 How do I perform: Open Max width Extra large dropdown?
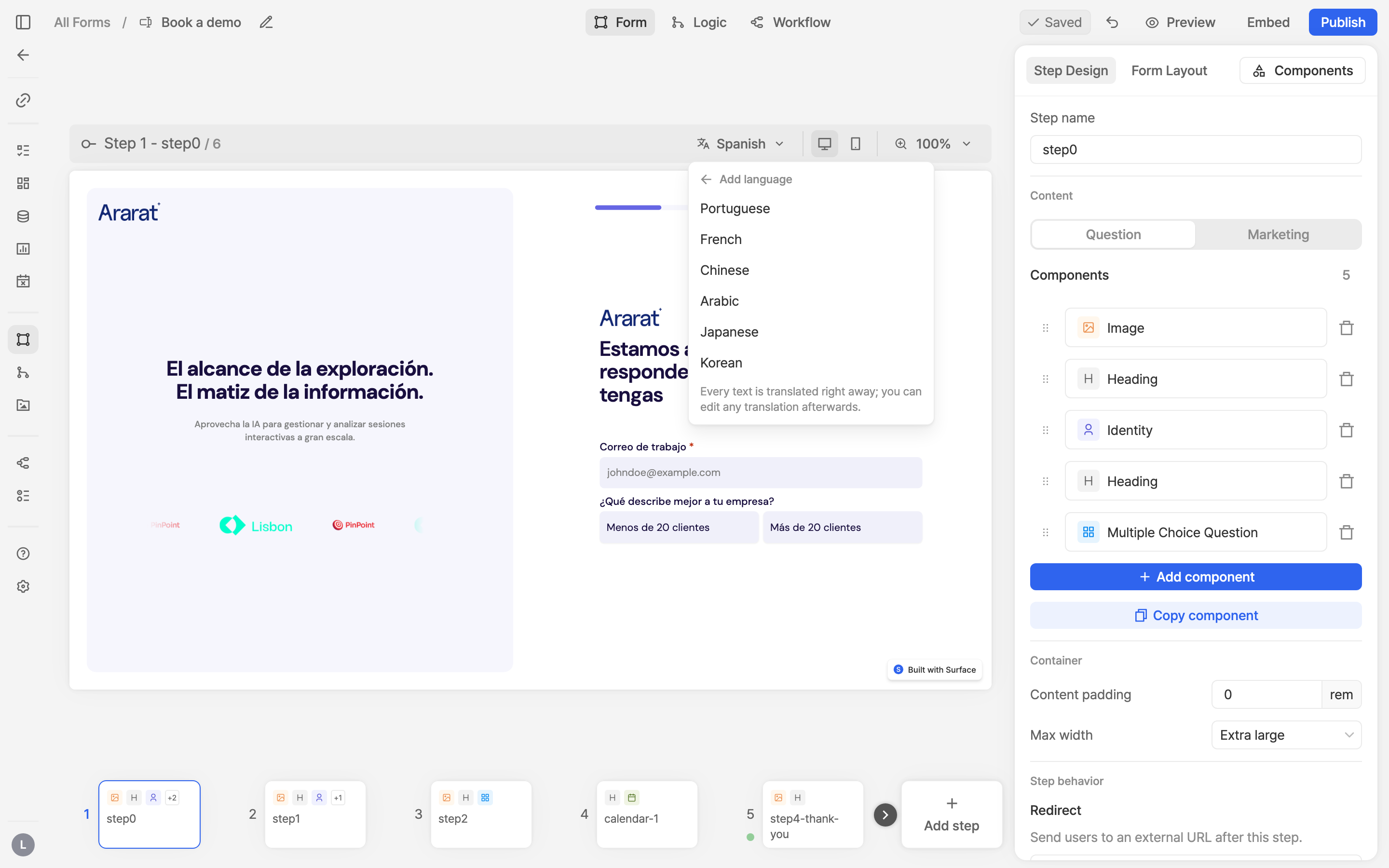1286,735
